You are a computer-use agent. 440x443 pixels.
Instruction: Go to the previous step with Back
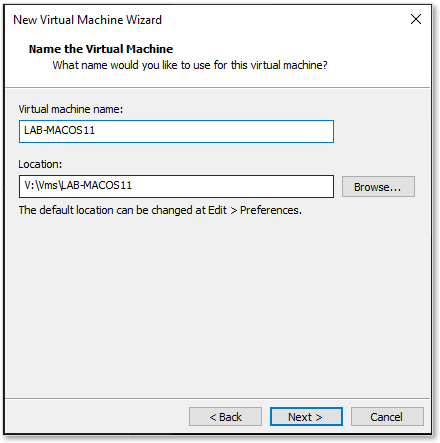[225, 417]
